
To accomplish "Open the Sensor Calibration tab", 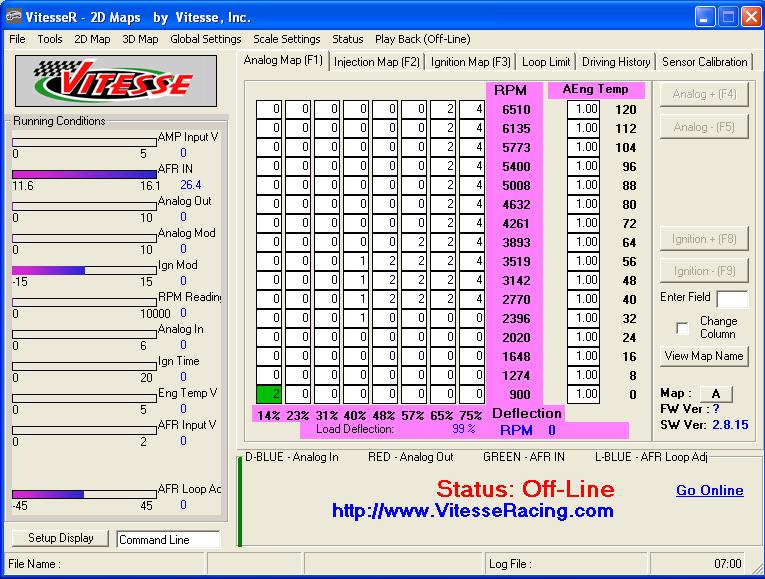I will (705, 62).
